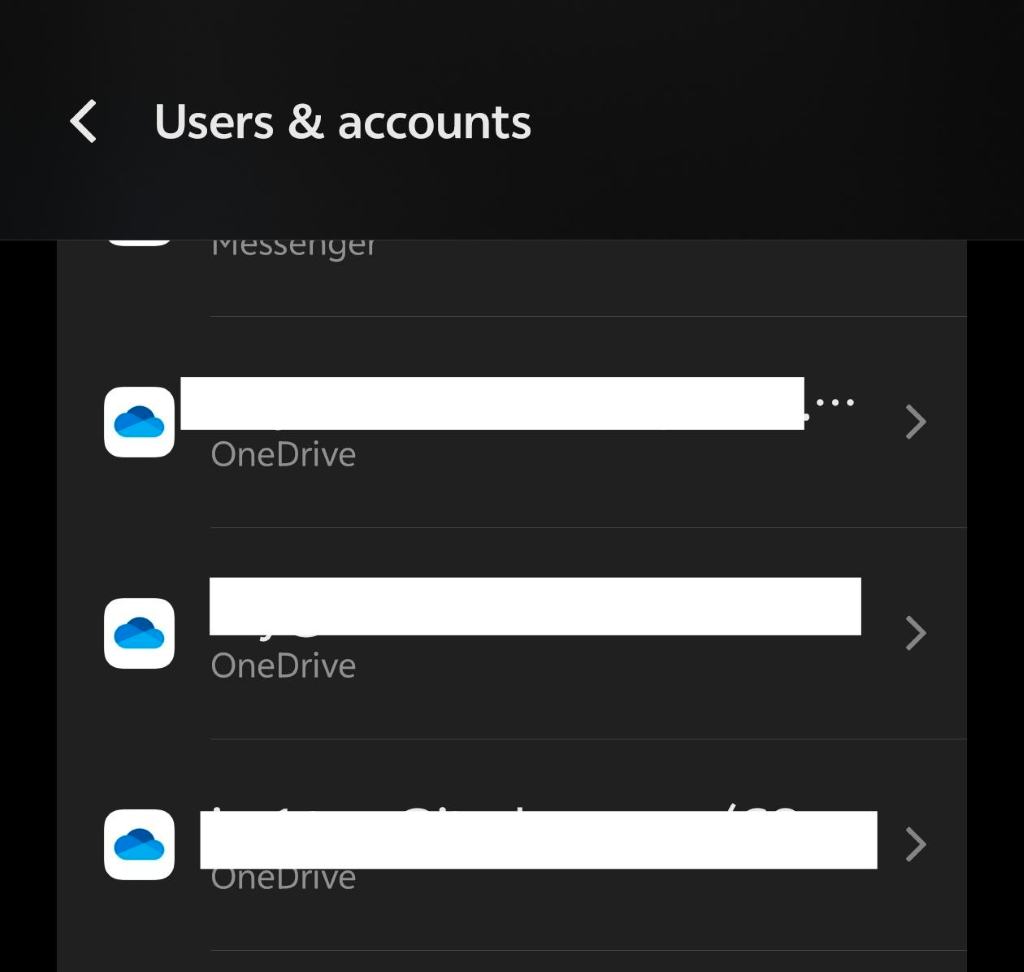Select the "OneDrive" label of the first account
Image resolution: width=1024 pixels, height=972 pixels.
click(283, 454)
